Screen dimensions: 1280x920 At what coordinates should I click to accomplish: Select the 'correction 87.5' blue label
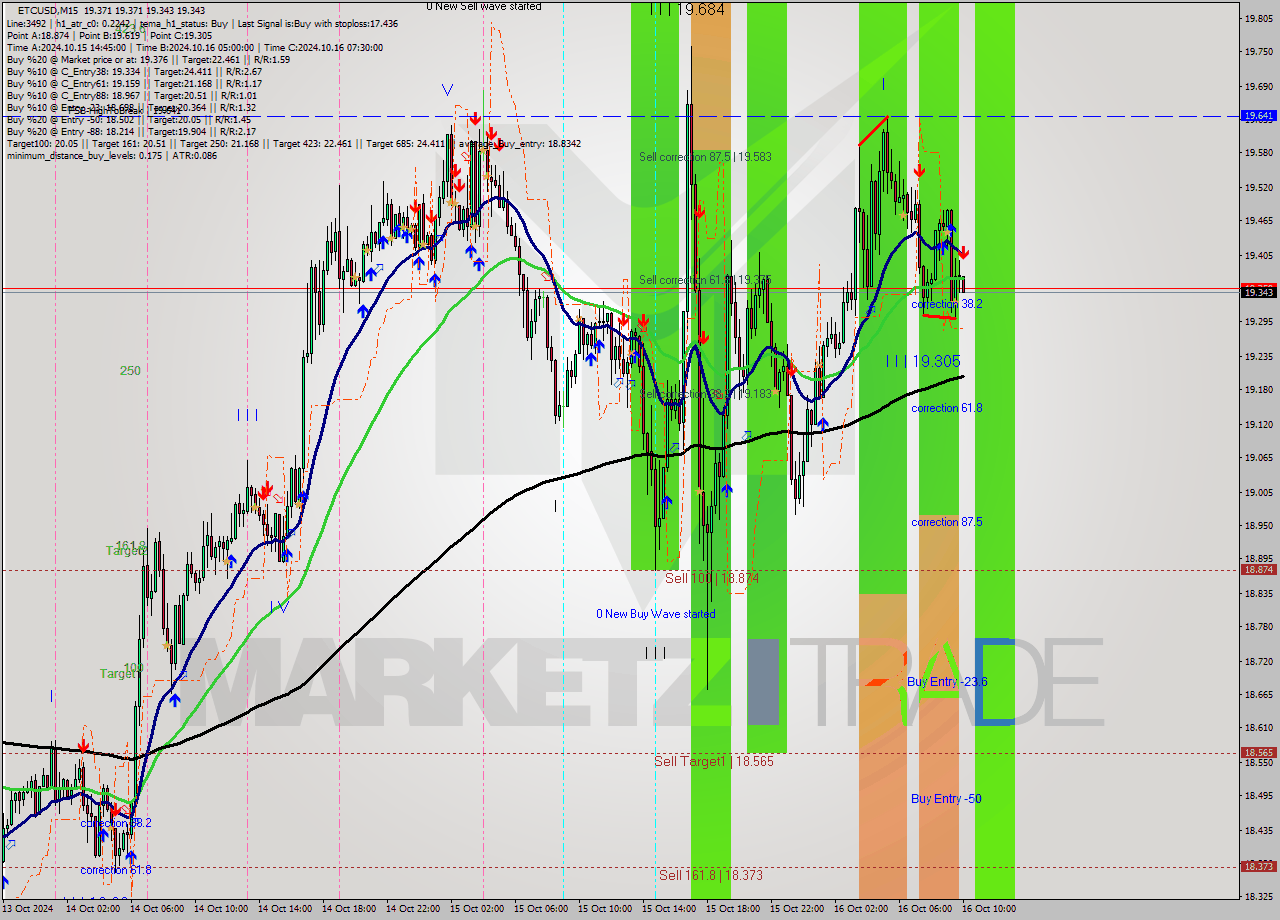(946, 522)
